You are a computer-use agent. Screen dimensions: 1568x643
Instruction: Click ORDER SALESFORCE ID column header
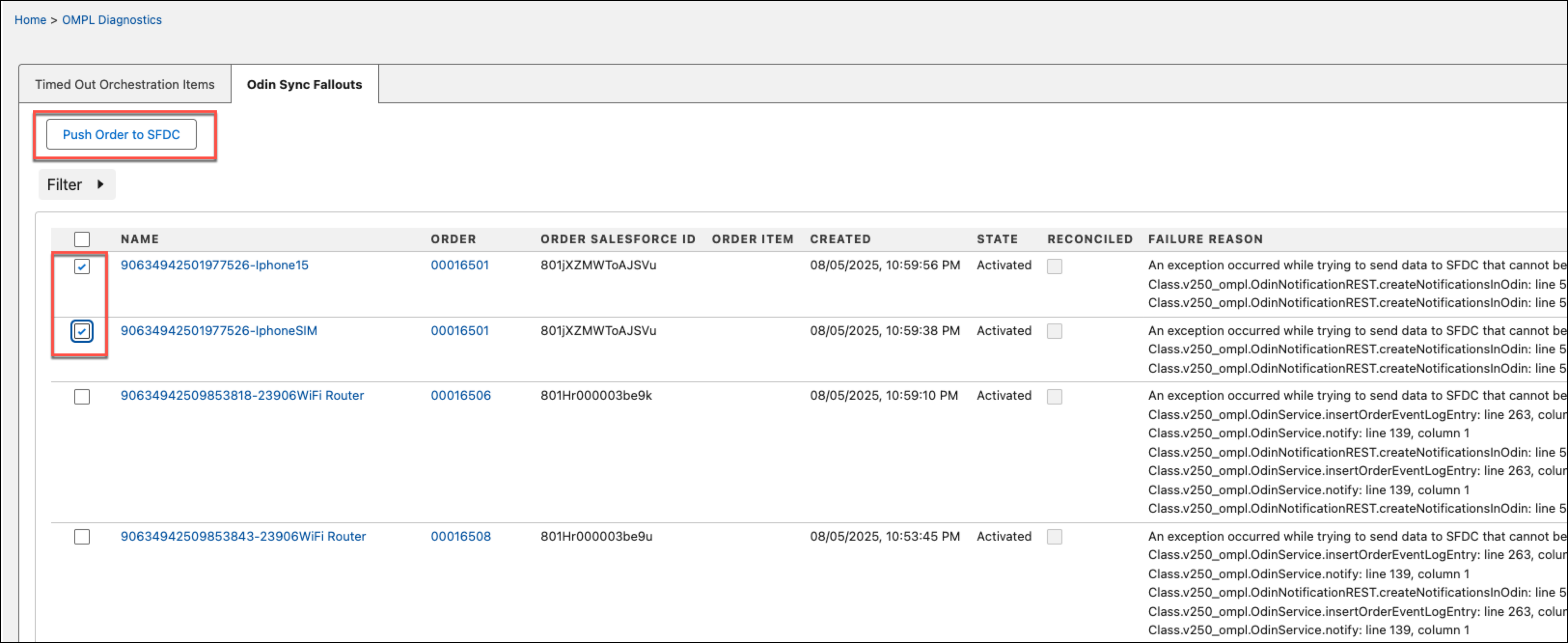click(x=618, y=239)
